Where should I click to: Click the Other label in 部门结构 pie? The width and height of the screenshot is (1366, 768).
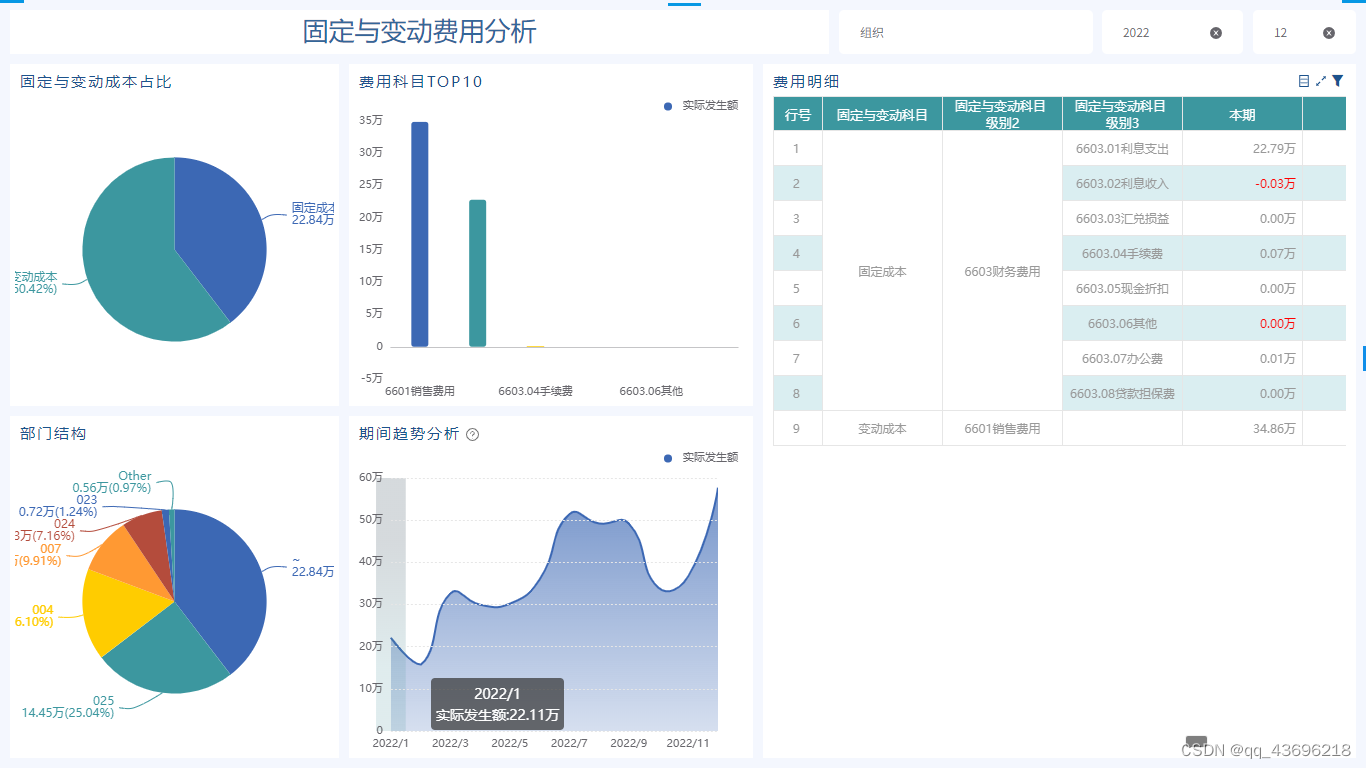(x=135, y=476)
